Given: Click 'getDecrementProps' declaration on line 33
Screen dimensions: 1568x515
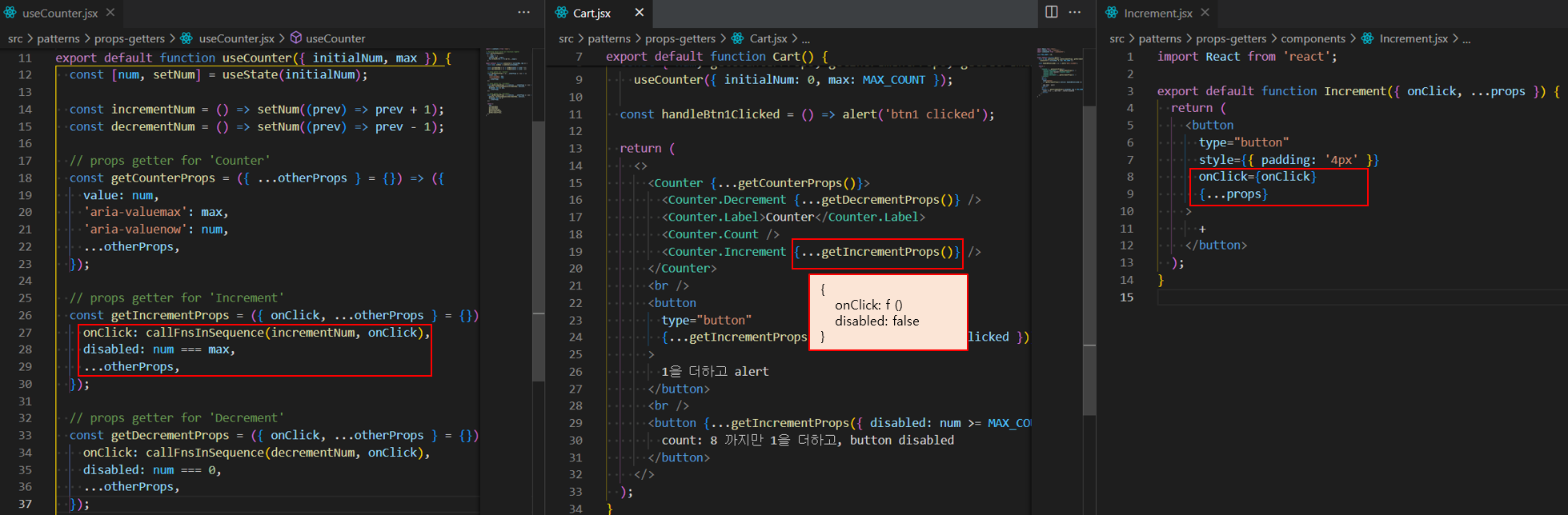Looking at the screenshot, I should pos(170,435).
